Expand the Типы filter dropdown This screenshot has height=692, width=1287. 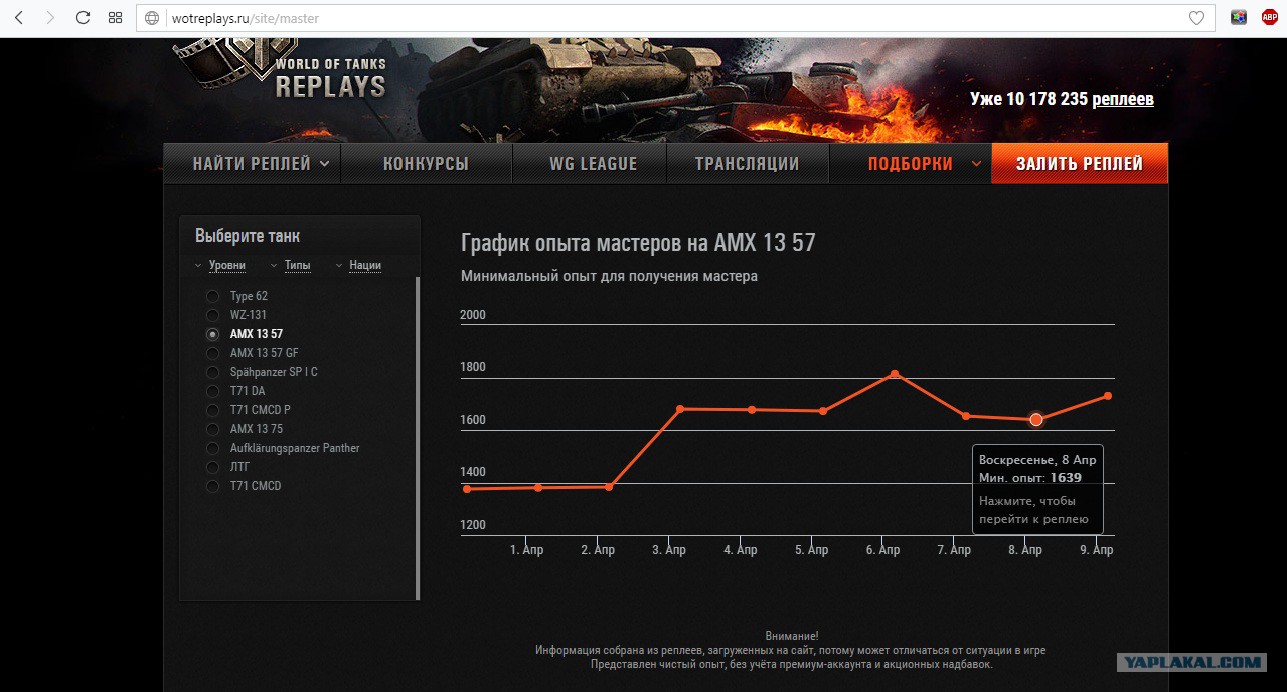[x=290, y=265]
